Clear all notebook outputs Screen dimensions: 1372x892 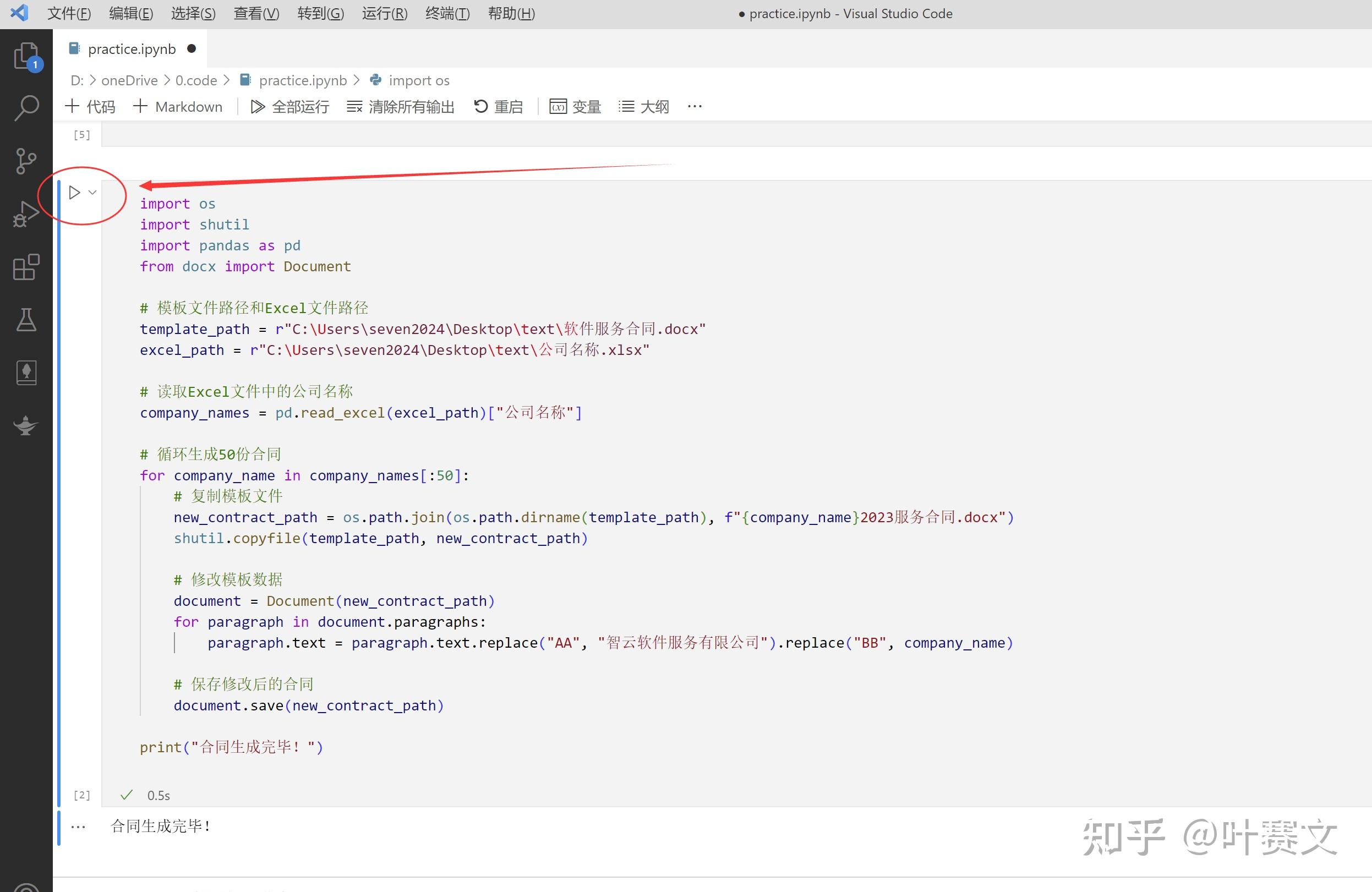[x=401, y=107]
